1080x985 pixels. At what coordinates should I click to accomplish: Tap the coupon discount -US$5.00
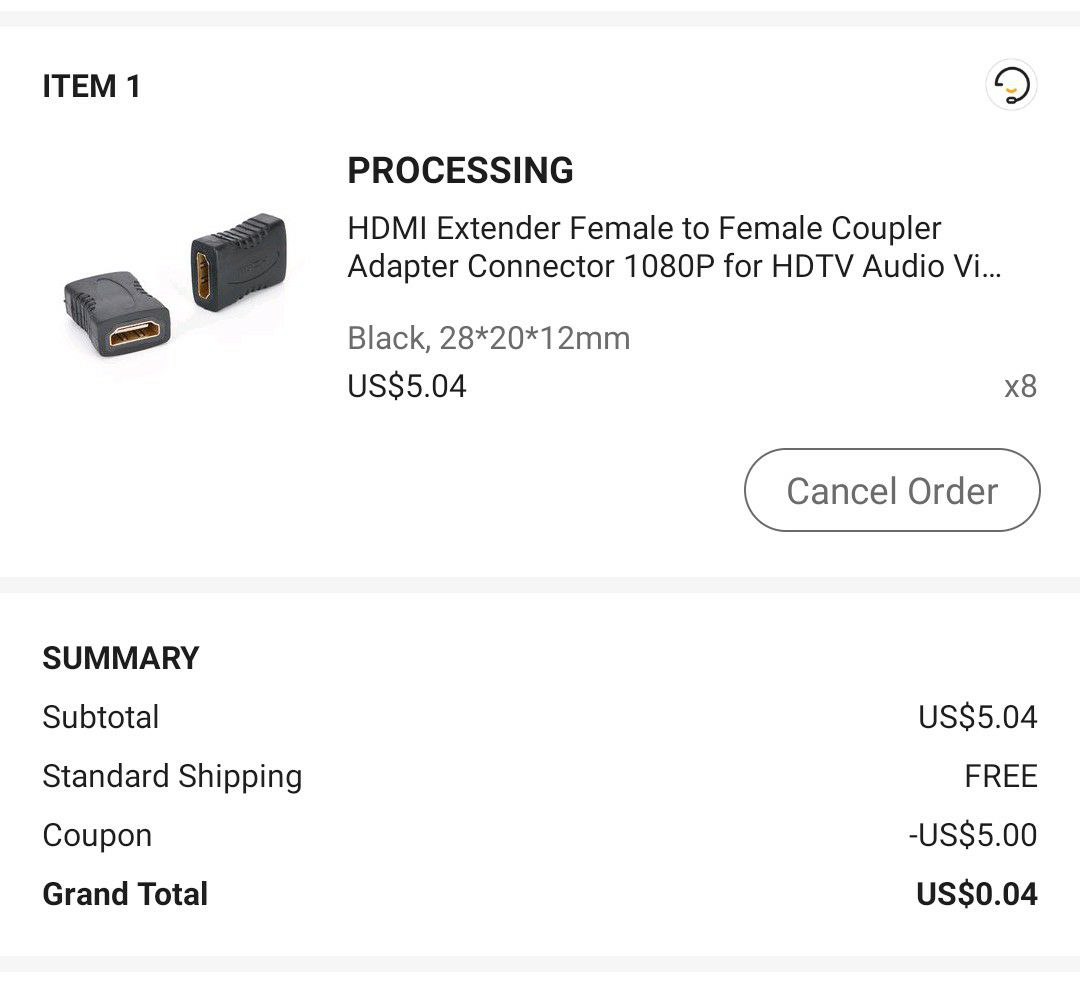(973, 836)
